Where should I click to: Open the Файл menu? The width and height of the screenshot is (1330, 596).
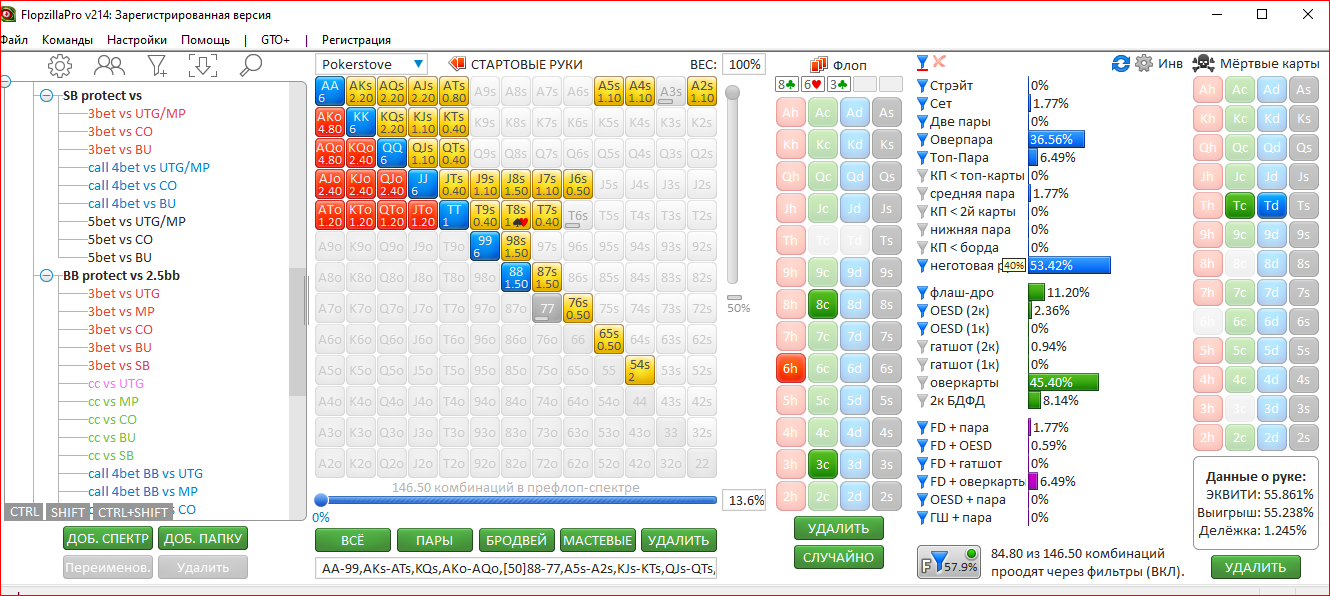pos(14,40)
